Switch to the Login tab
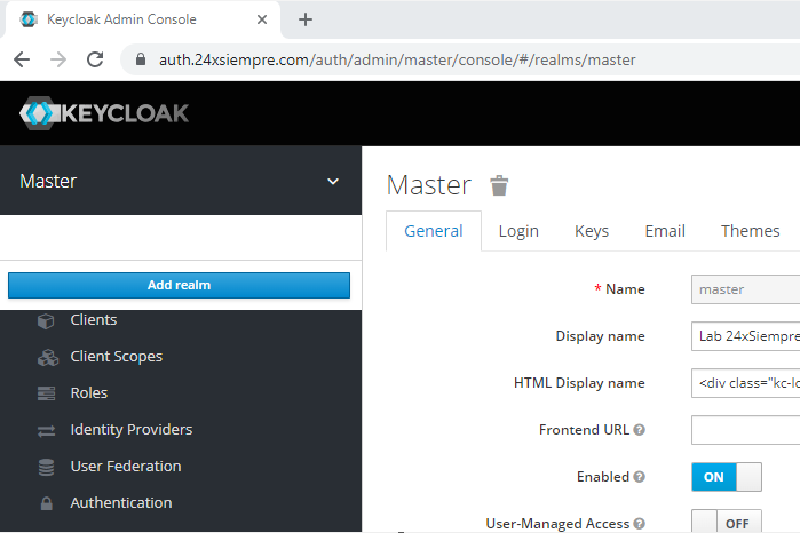Image resolution: width=800 pixels, height=533 pixels. click(x=518, y=231)
